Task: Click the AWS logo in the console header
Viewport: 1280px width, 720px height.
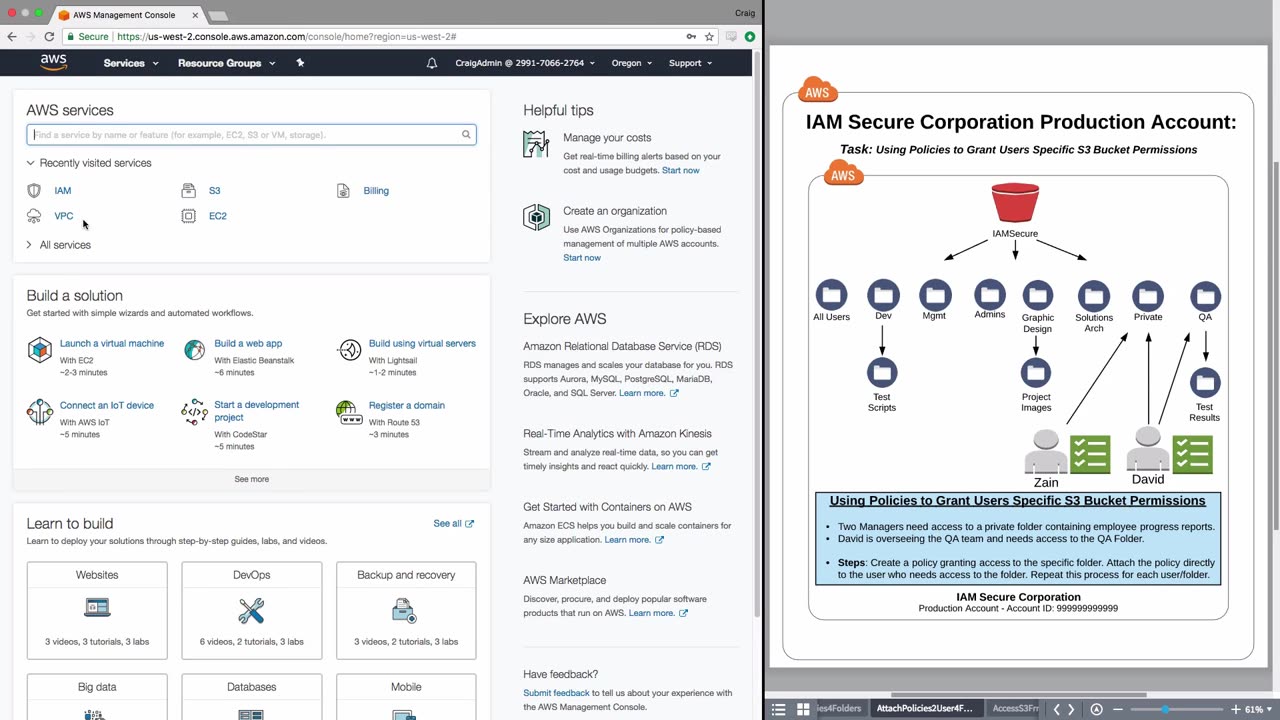Action: (x=54, y=63)
